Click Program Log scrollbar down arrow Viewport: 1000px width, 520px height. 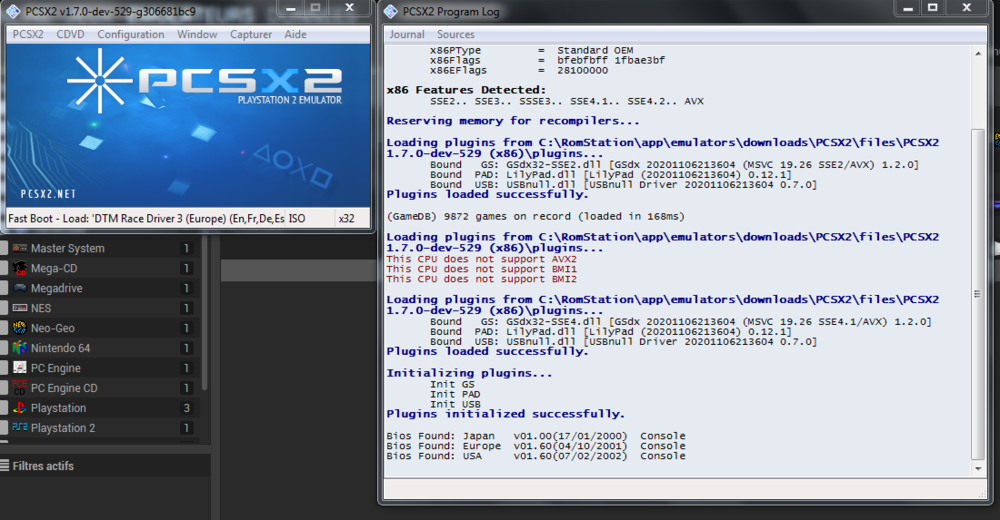click(x=978, y=468)
